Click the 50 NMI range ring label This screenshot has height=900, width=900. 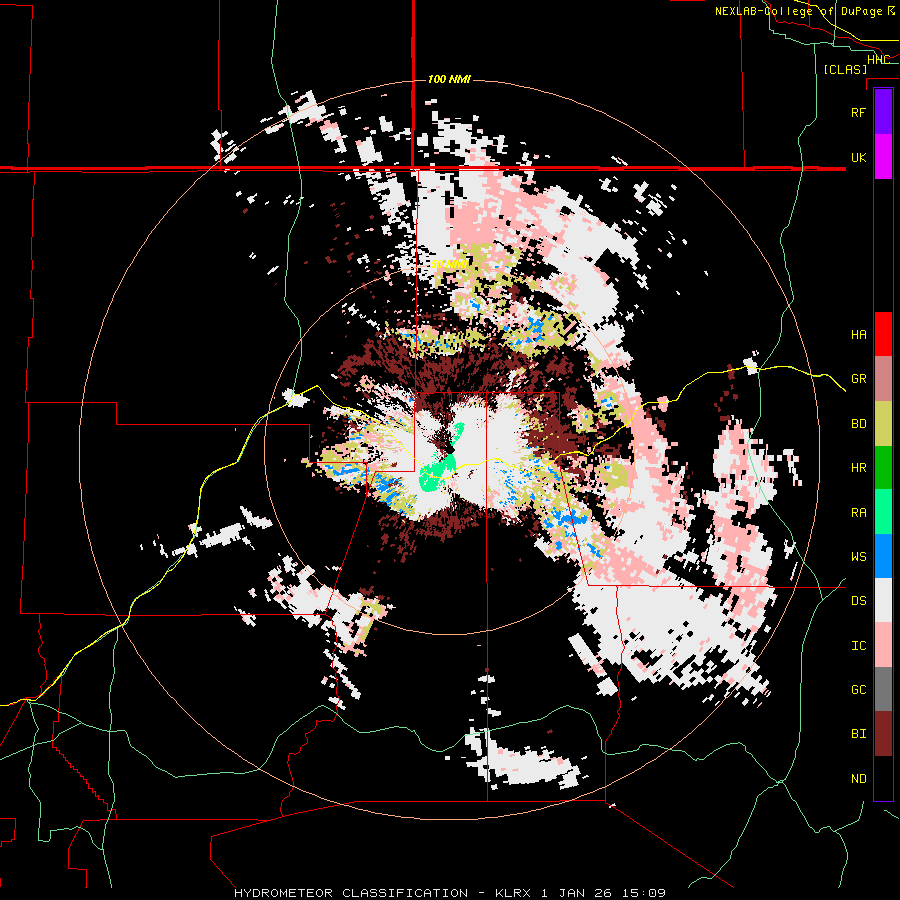[x=448, y=265]
